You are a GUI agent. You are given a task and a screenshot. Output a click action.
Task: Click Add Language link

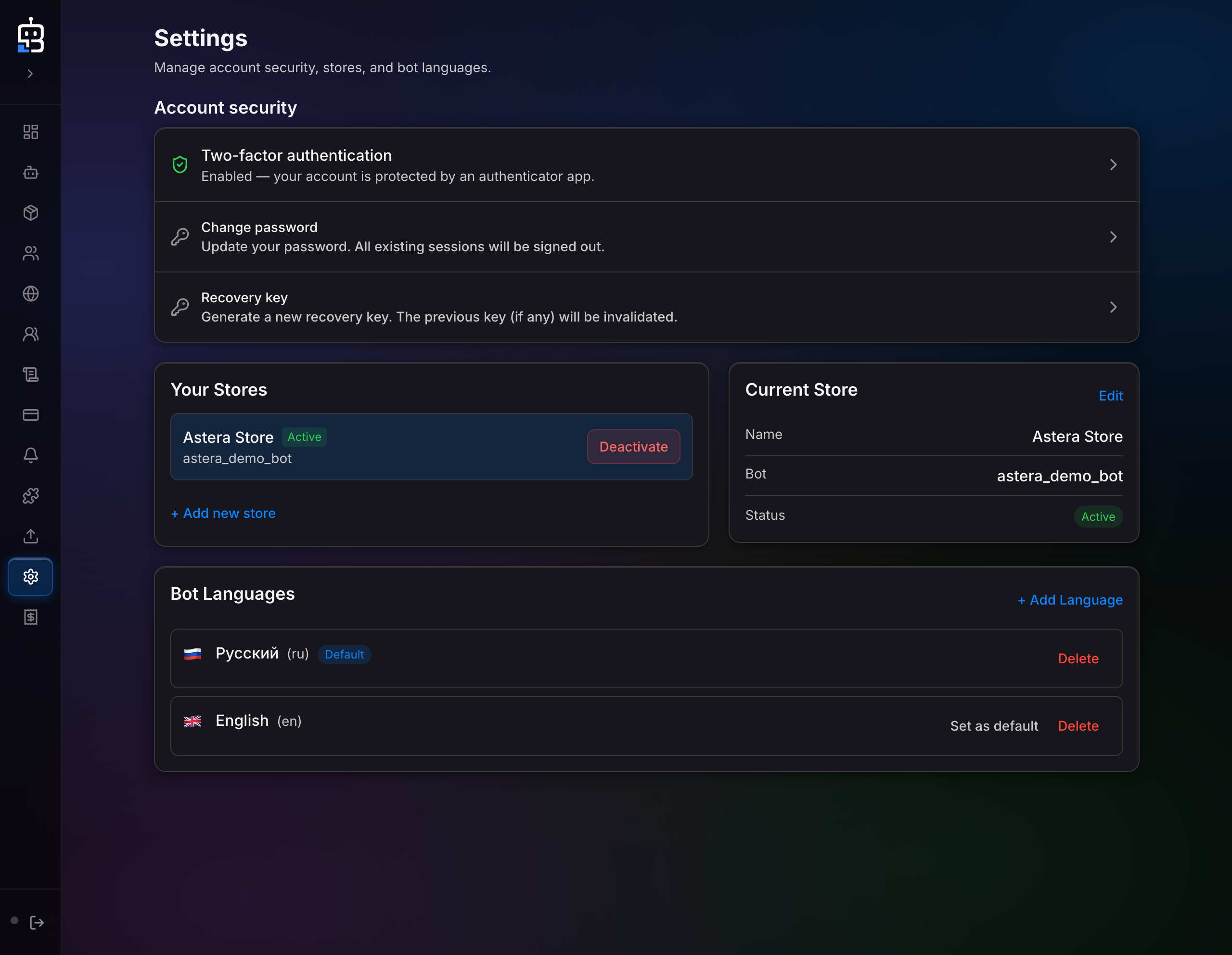[1070, 600]
